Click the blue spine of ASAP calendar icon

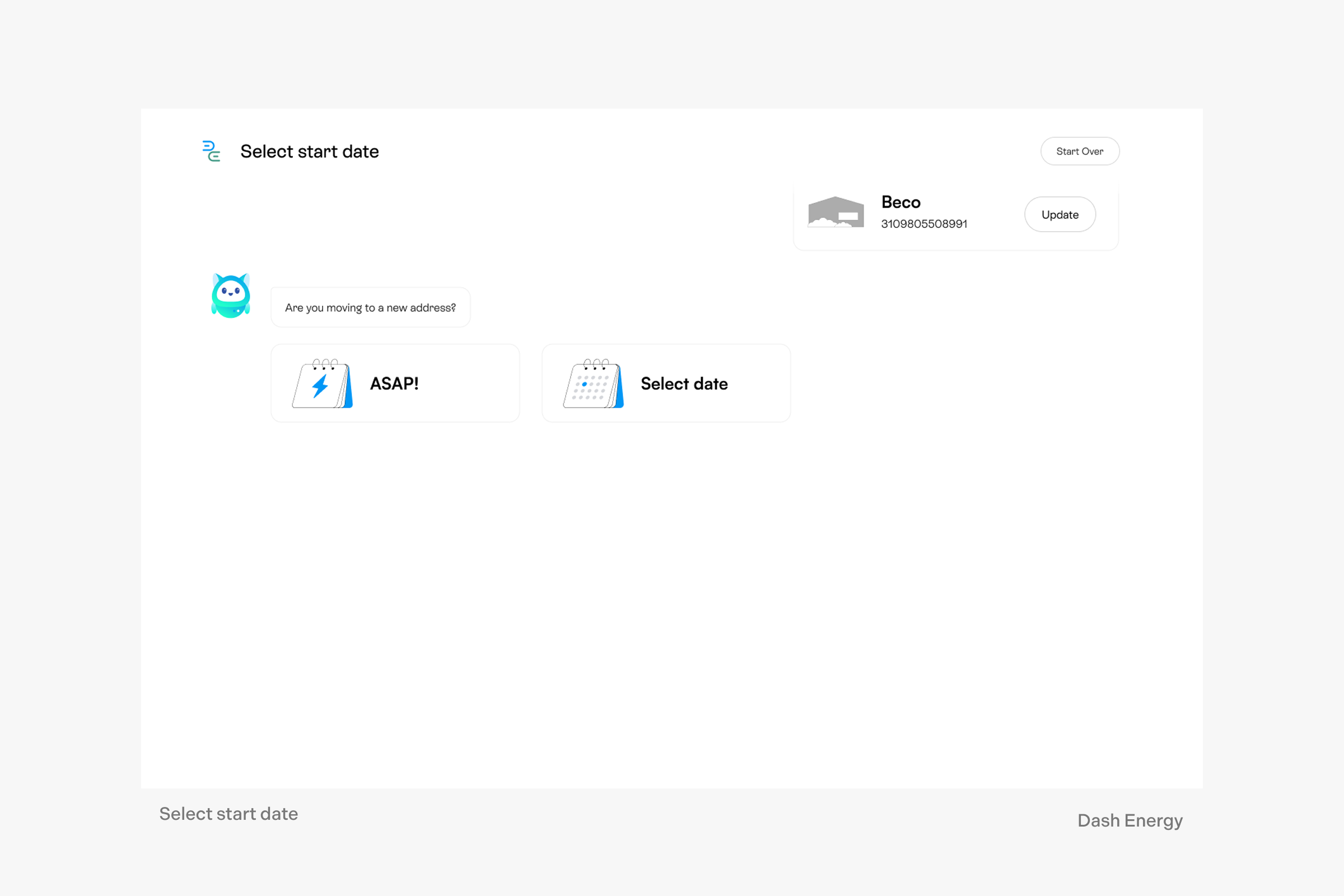(348, 389)
